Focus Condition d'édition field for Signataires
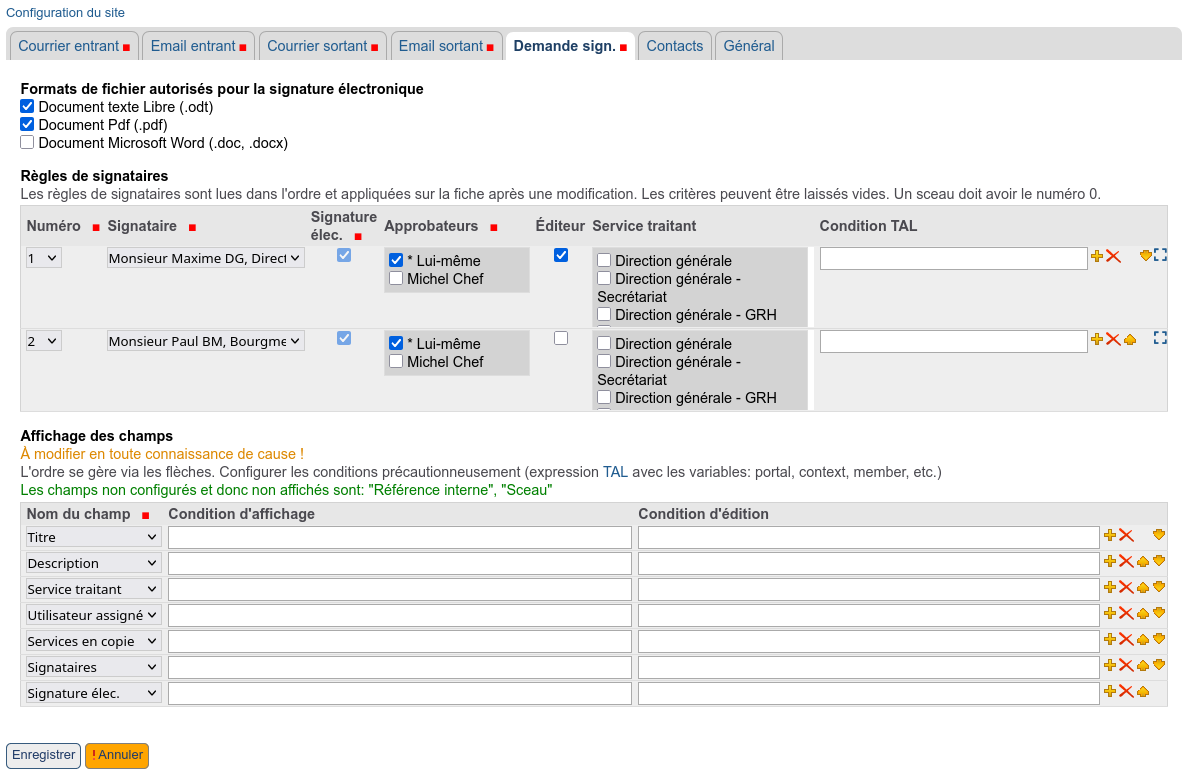Viewport: 1186px width, 773px height. [868, 667]
